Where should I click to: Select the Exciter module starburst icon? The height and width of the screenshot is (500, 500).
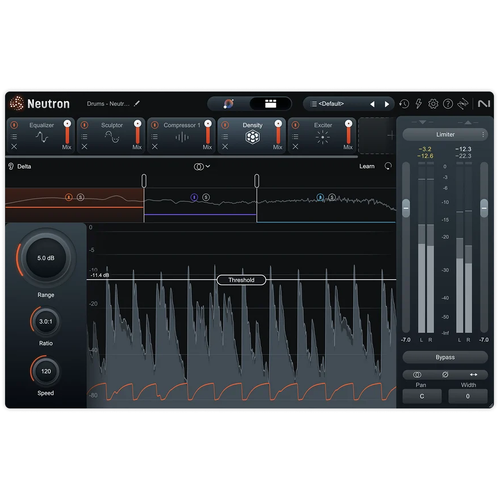coord(322,137)
